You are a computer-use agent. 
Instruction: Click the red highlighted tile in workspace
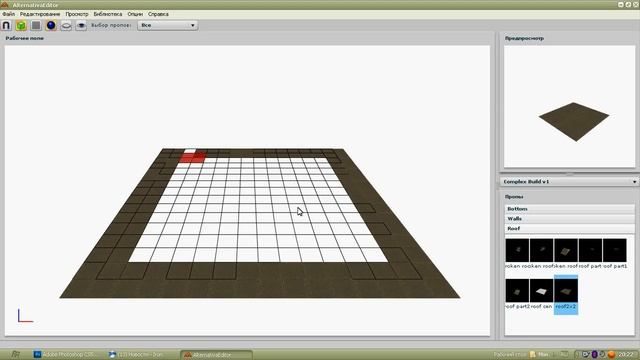coord(193,158)
